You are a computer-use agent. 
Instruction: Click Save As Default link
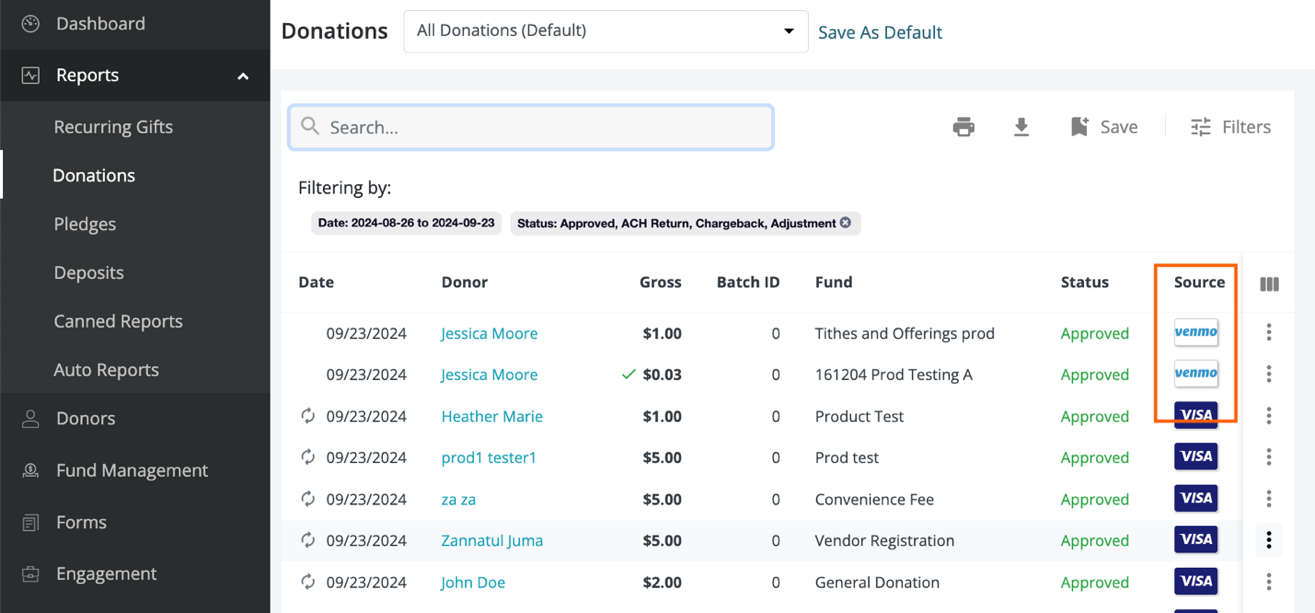880,32
